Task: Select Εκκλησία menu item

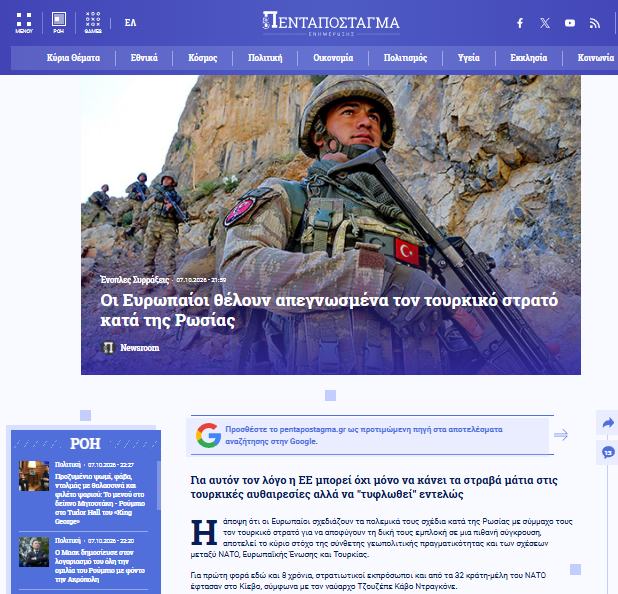Action: [x=529, y=58]
